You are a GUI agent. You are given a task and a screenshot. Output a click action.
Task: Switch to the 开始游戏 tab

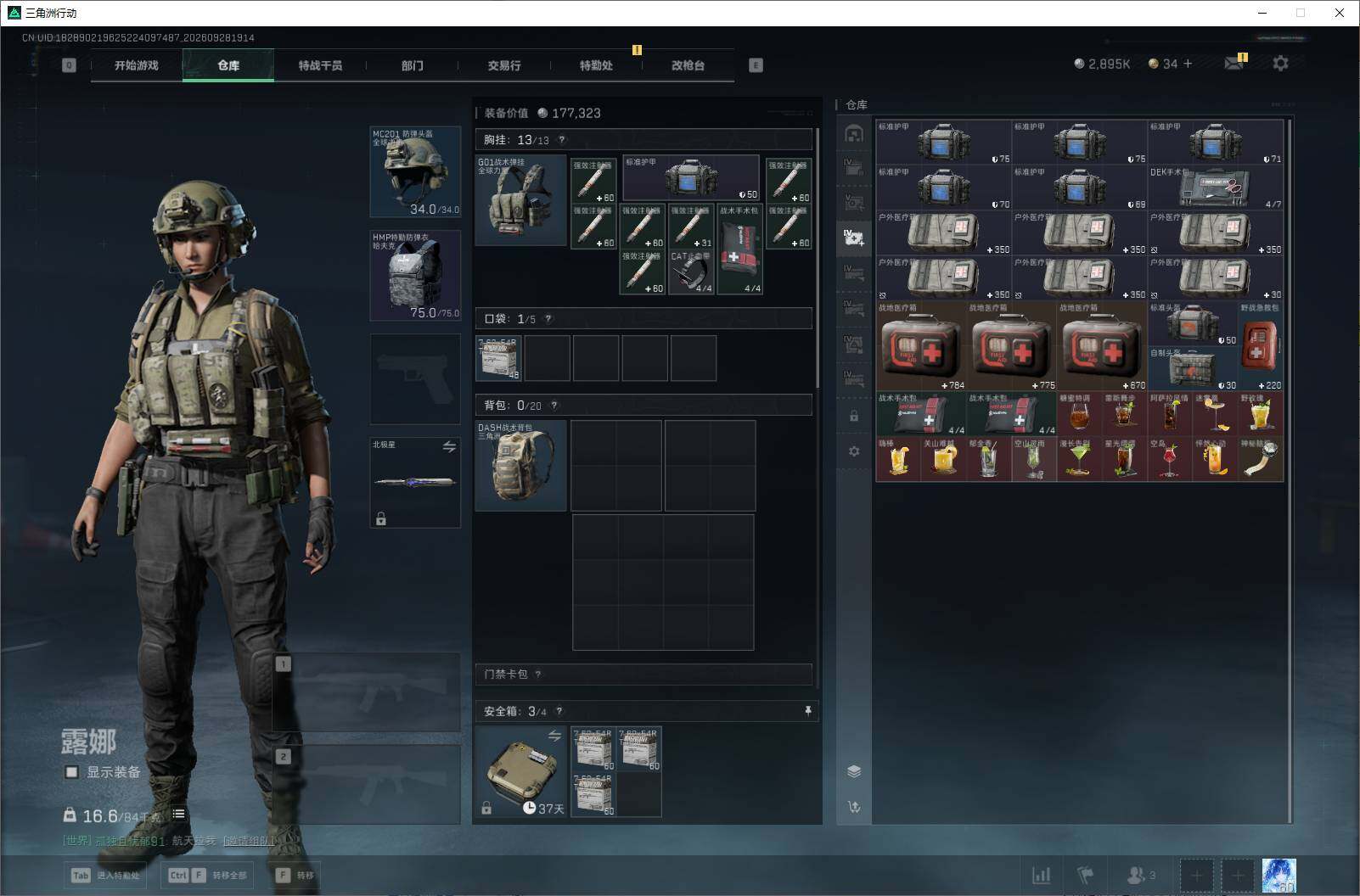click(x=137, y=65)
